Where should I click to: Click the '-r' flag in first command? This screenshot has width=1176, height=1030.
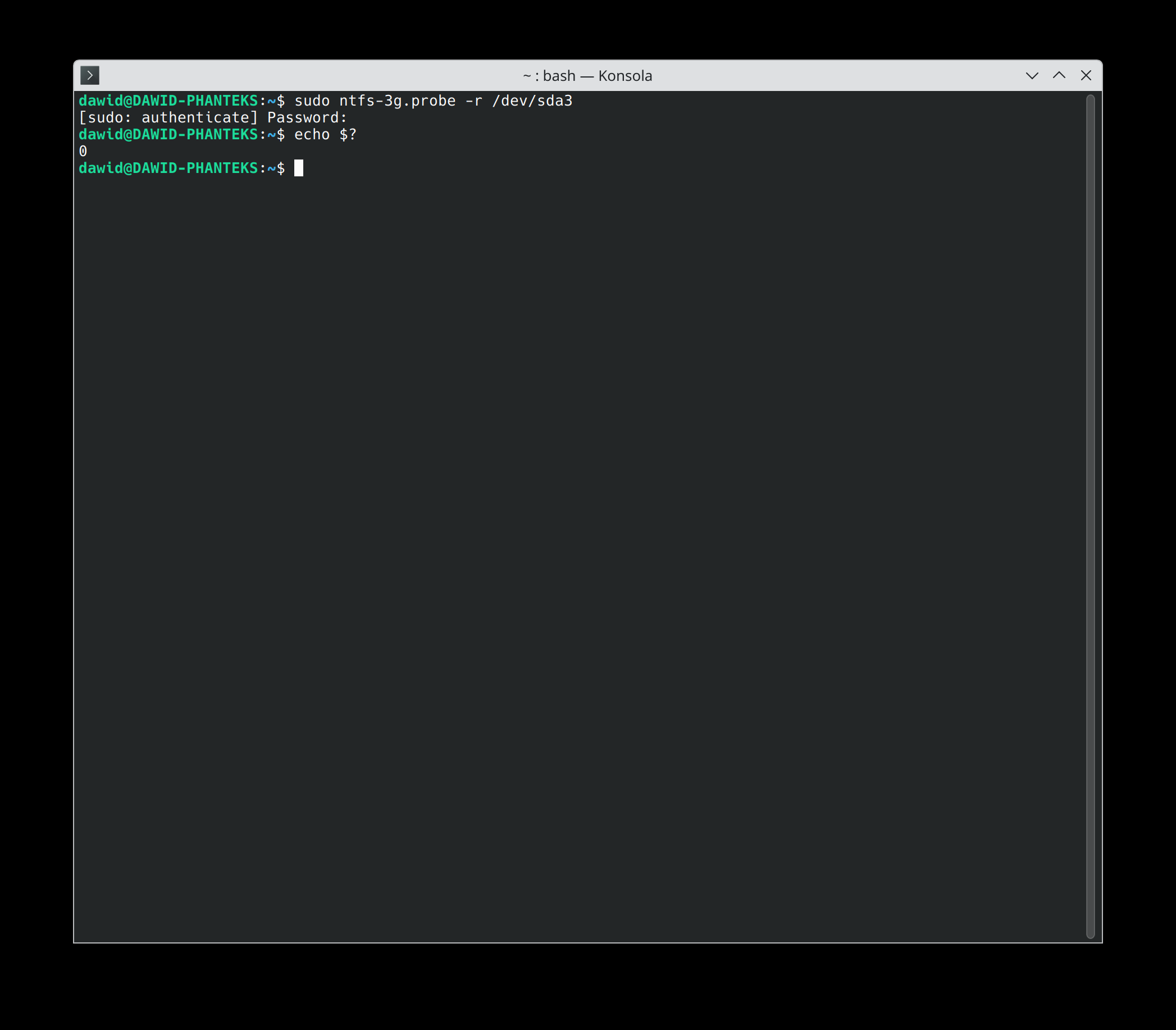coord(473,101)
